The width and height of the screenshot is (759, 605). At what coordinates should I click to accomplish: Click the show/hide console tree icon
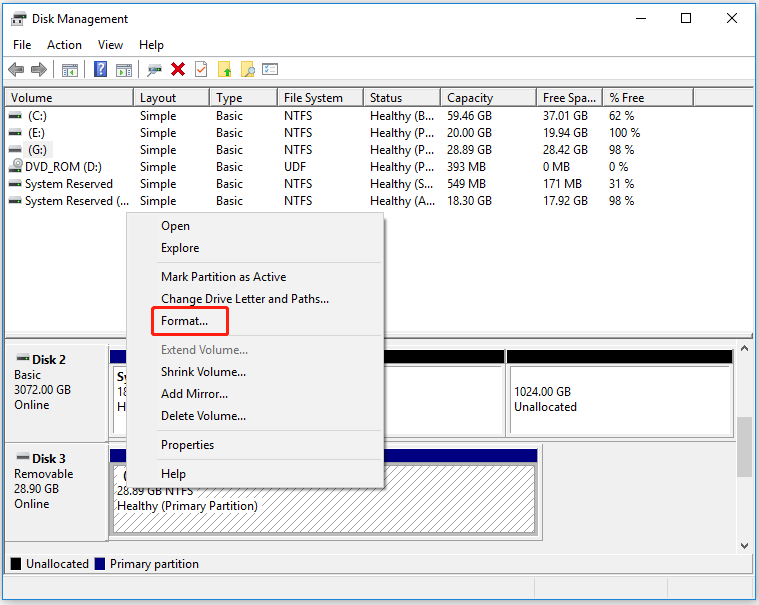pos(70,70)
